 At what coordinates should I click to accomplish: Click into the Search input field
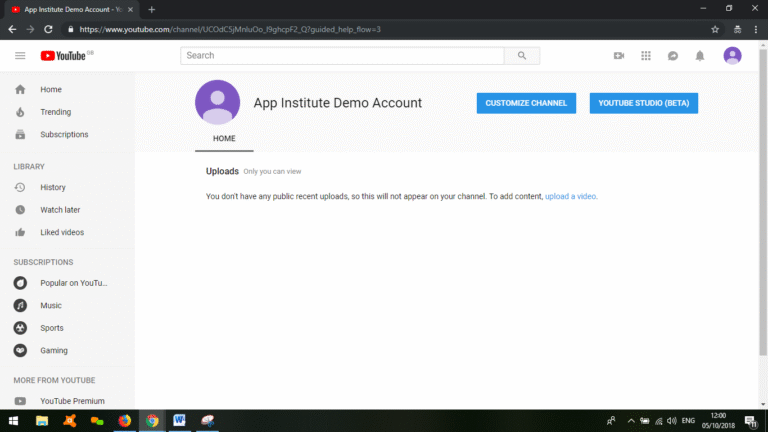(x=340, y=56)
